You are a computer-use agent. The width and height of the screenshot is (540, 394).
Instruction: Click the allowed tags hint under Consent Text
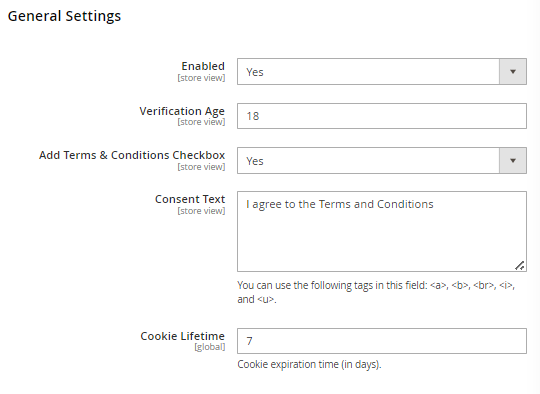click(376, 292)
